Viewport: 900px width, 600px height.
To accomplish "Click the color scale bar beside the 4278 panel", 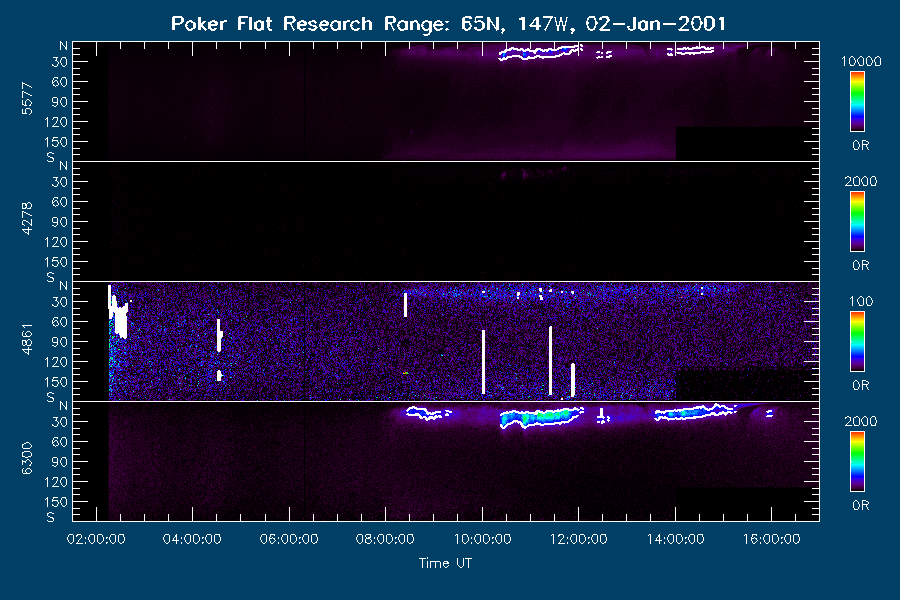I will coord(857,222).
